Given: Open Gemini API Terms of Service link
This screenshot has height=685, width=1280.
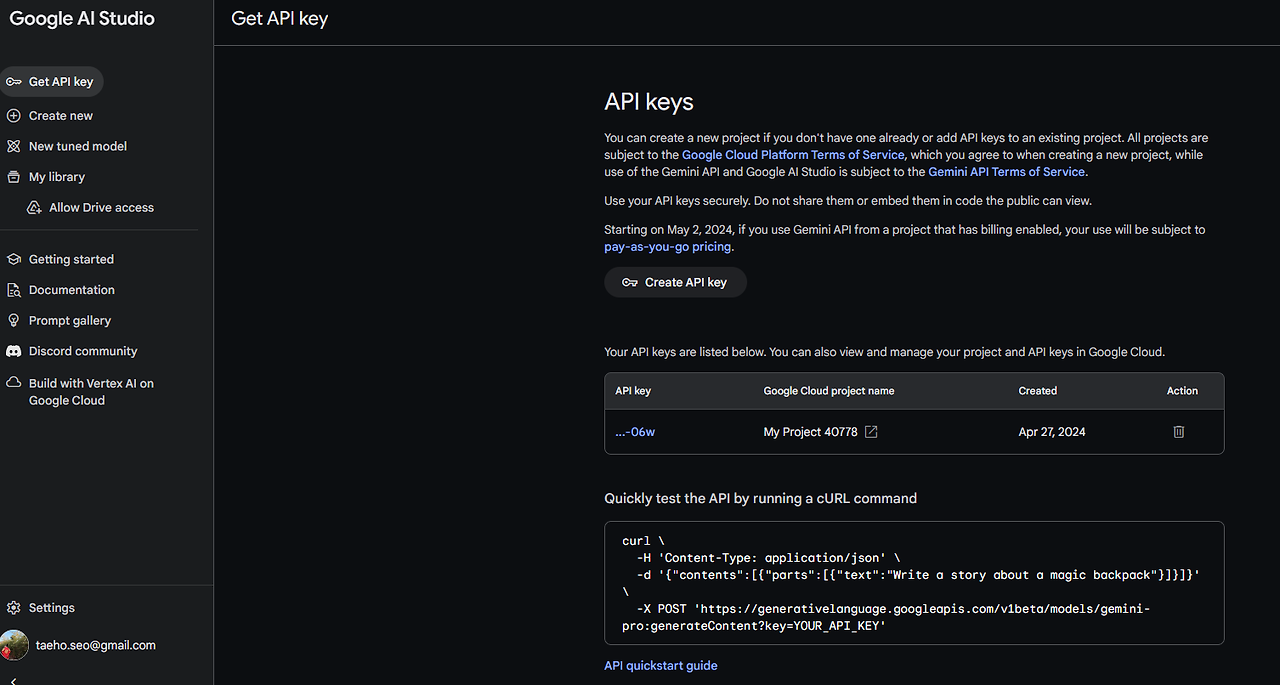Looking at the screenshot, I should tap(1007, 172).
